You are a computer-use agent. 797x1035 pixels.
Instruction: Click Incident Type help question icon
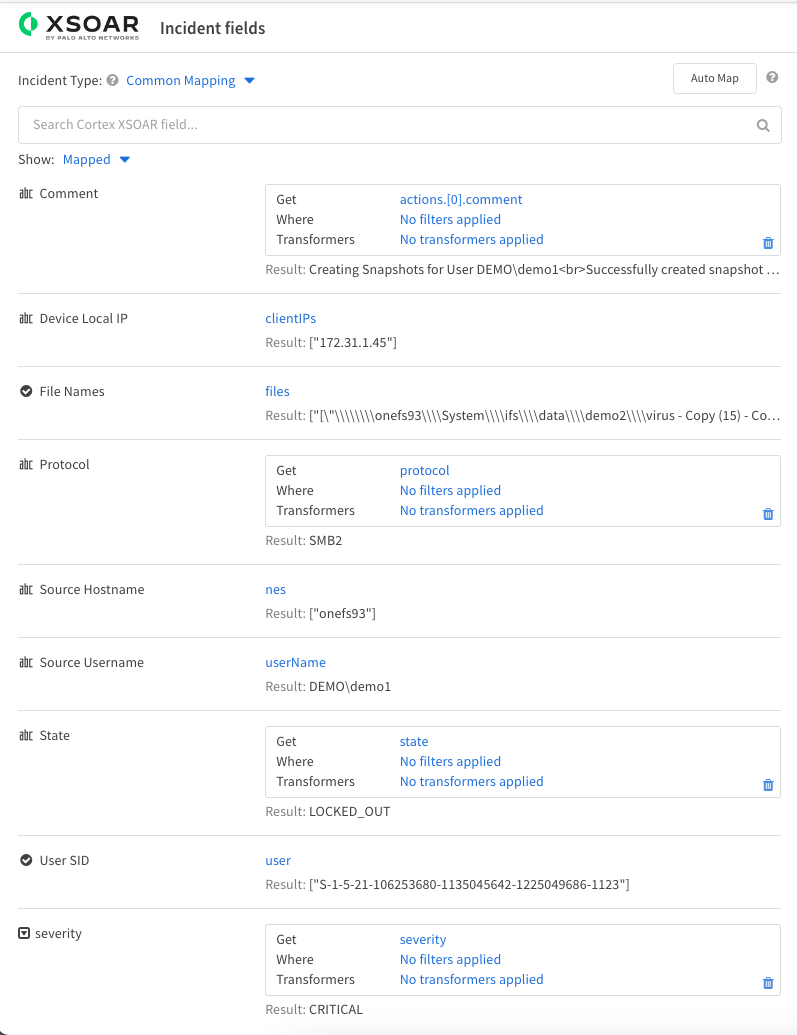click(112, 81)
